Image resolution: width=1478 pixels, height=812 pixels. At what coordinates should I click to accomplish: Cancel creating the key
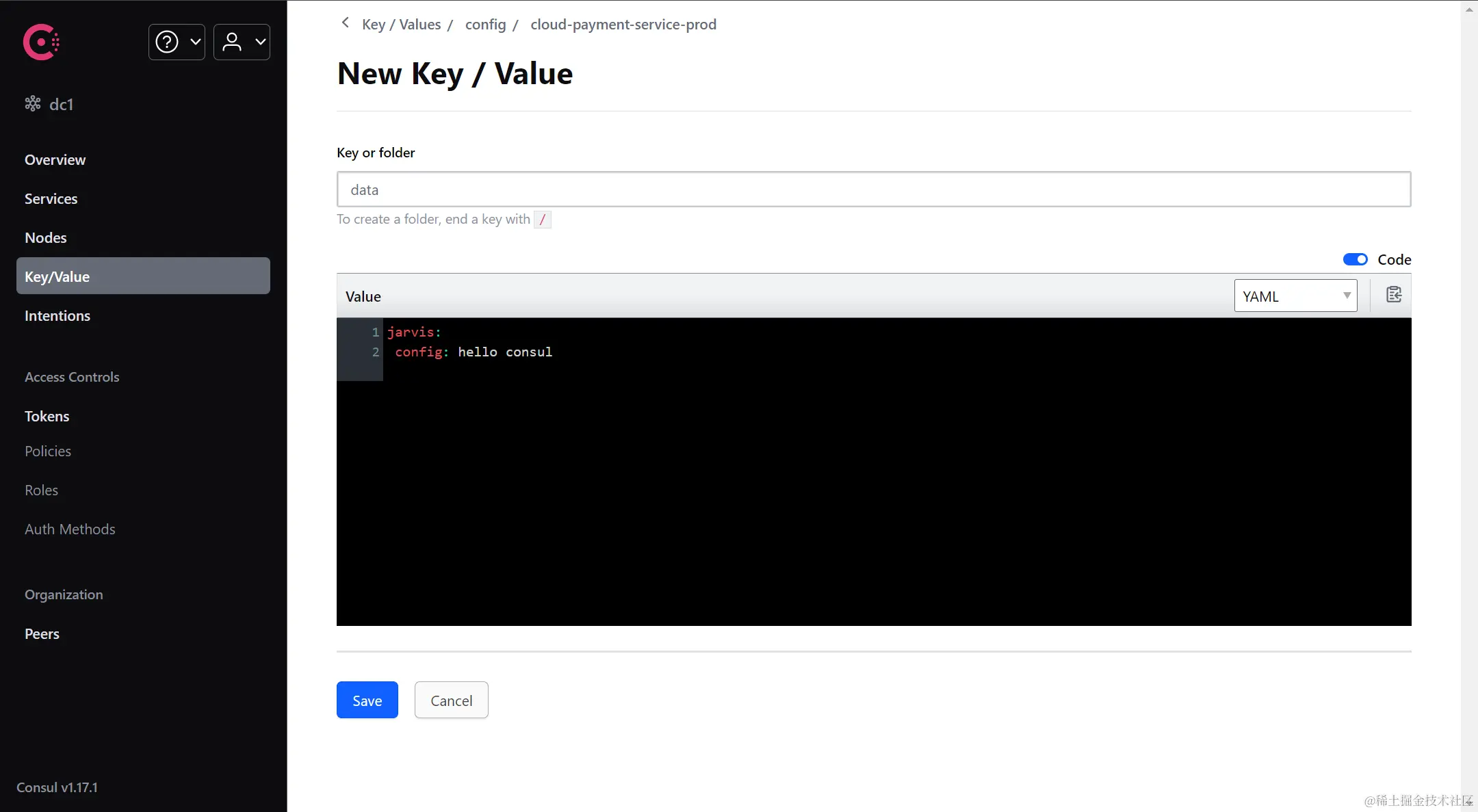[x=451, y=700]
